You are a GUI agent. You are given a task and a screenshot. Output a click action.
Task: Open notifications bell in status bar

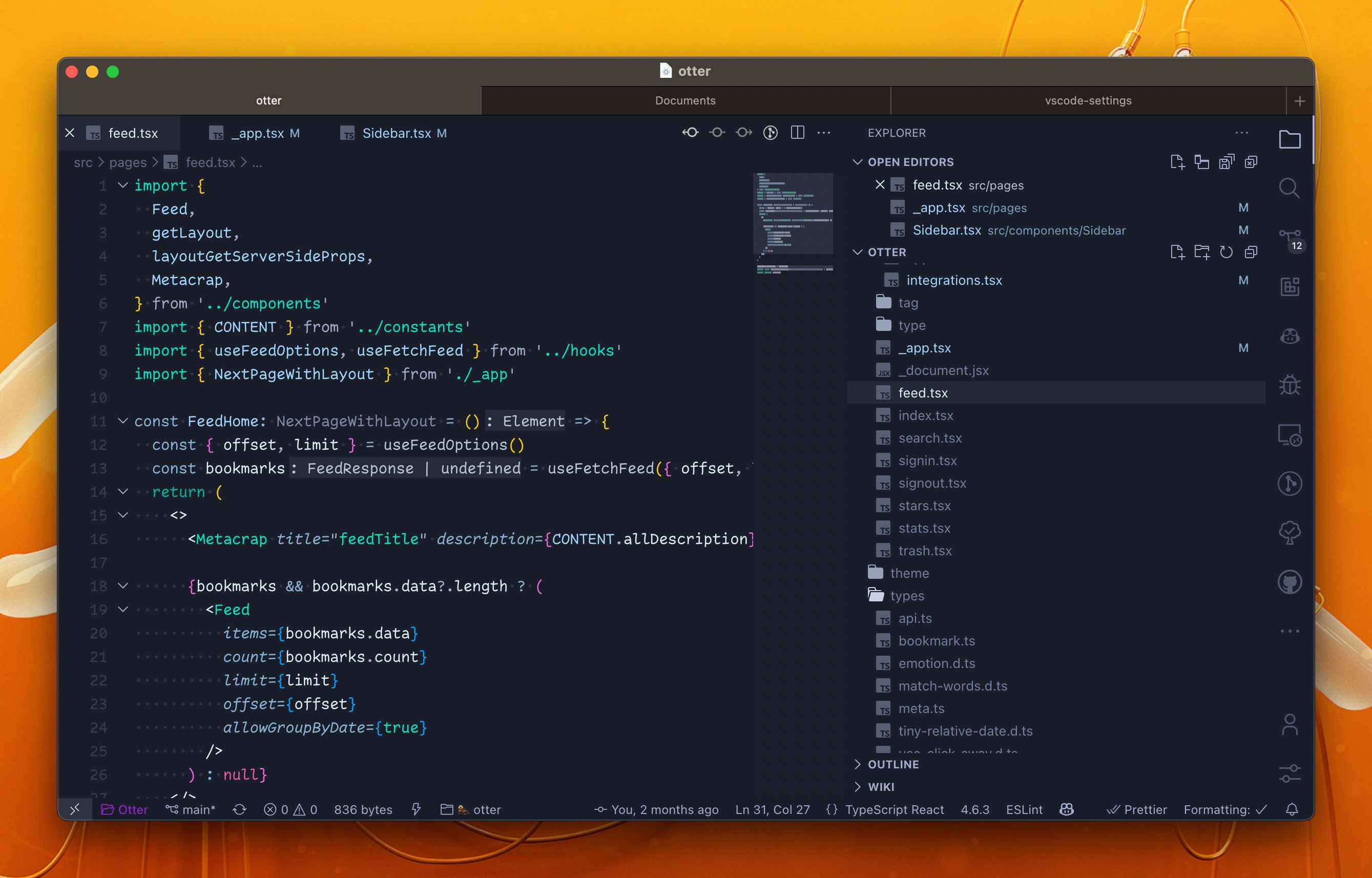[1292, 809]
